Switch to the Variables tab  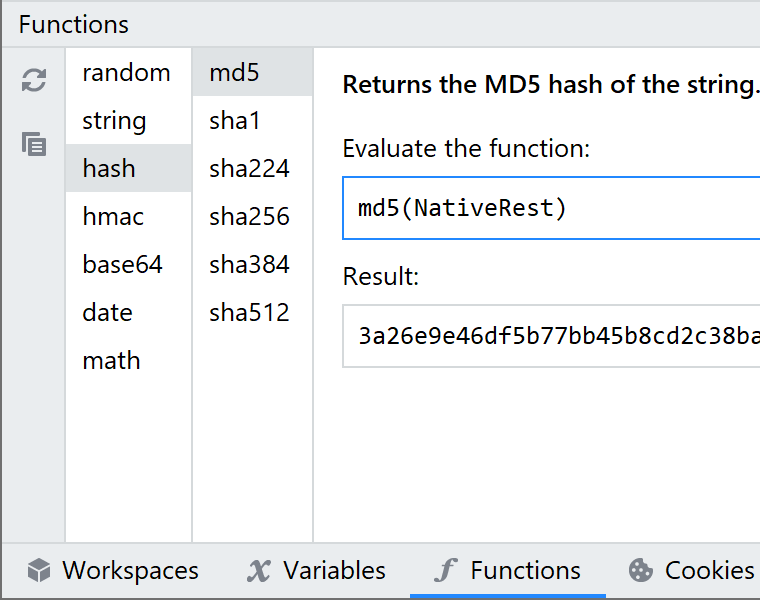[x=316, y=571]
